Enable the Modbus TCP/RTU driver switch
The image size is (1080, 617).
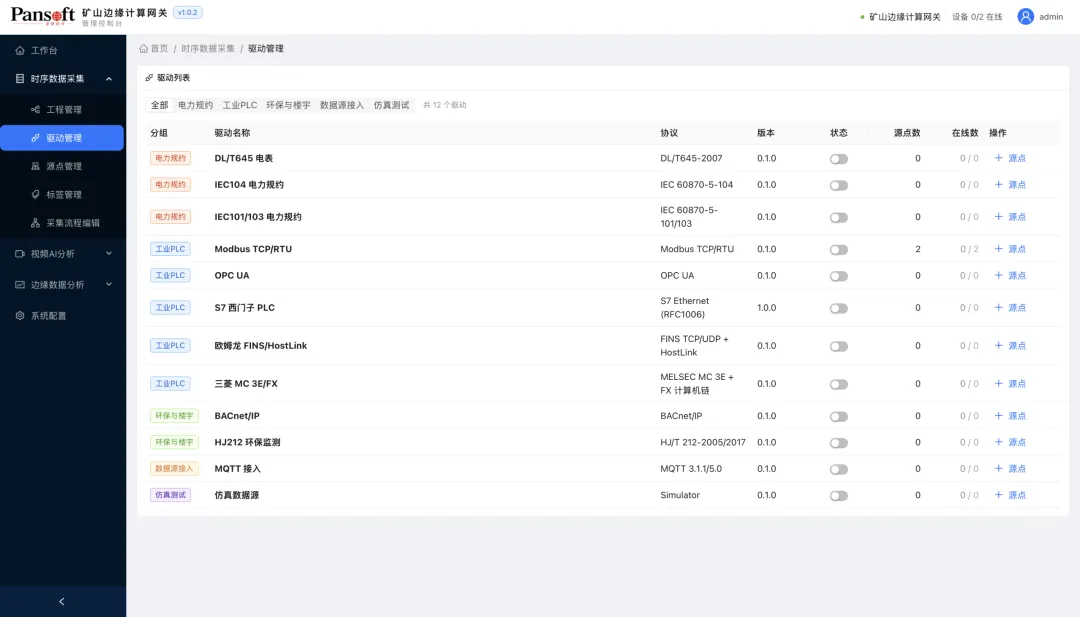tap(838, 250)
